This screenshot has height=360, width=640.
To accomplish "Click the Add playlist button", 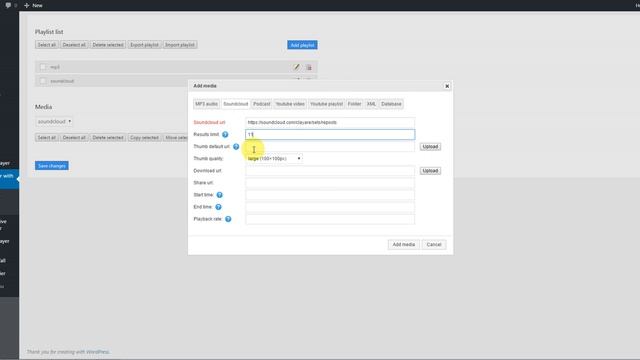I will (302, 45).
